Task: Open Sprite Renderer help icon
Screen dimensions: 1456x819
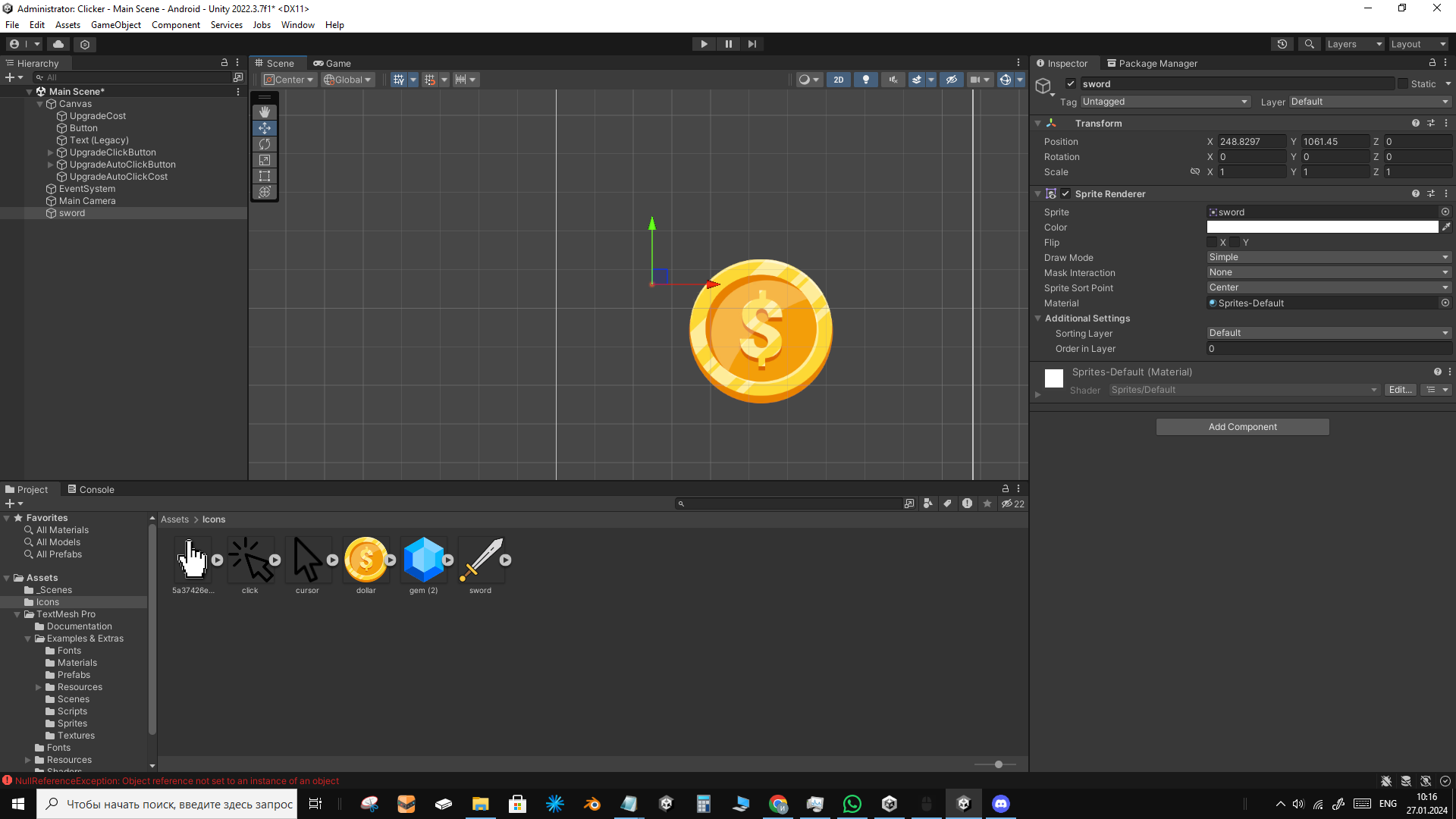Action: (x=1415, y=193)
